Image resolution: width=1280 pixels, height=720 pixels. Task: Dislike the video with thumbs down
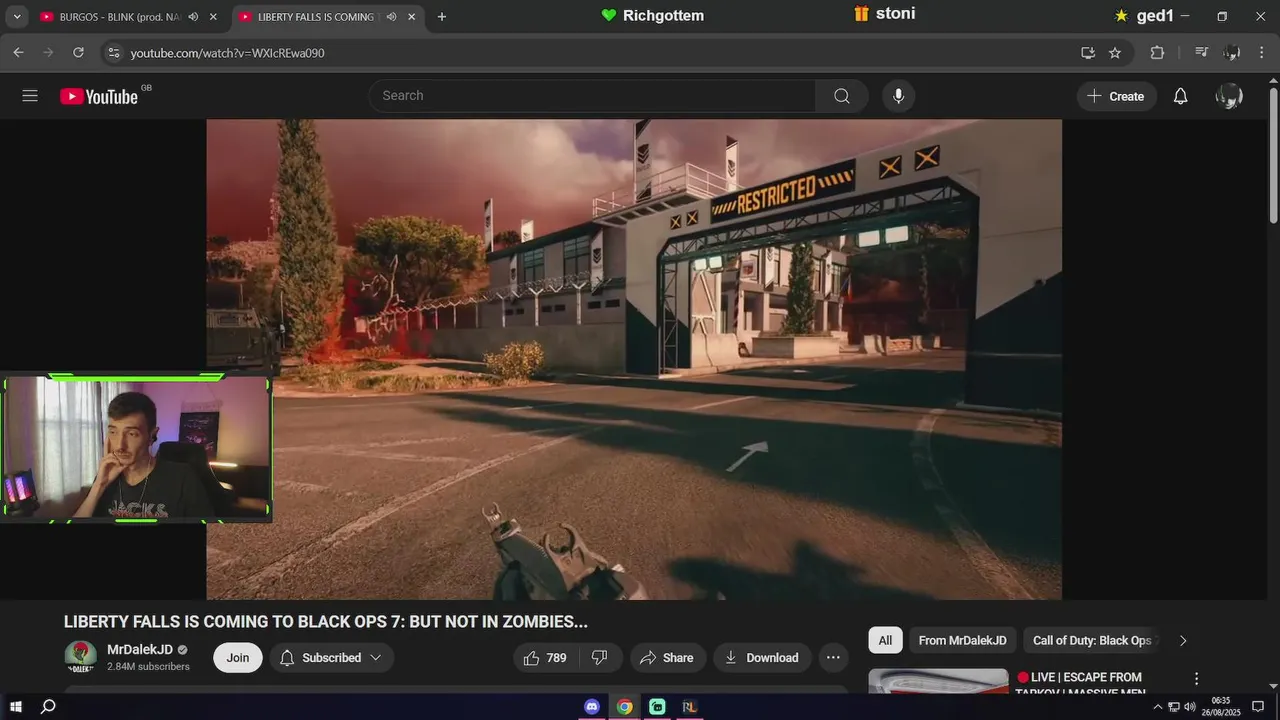point(600,658)
